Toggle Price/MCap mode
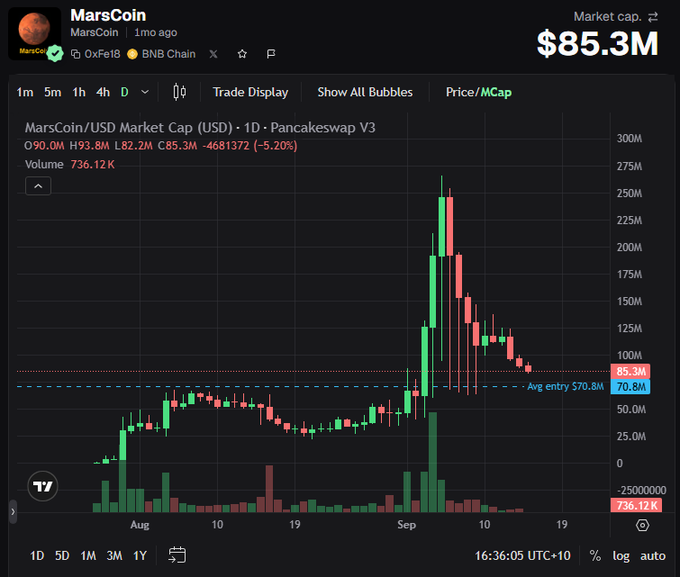Image resolution: width=680 pixels, height=577 pixels. [x=478, y=92]
